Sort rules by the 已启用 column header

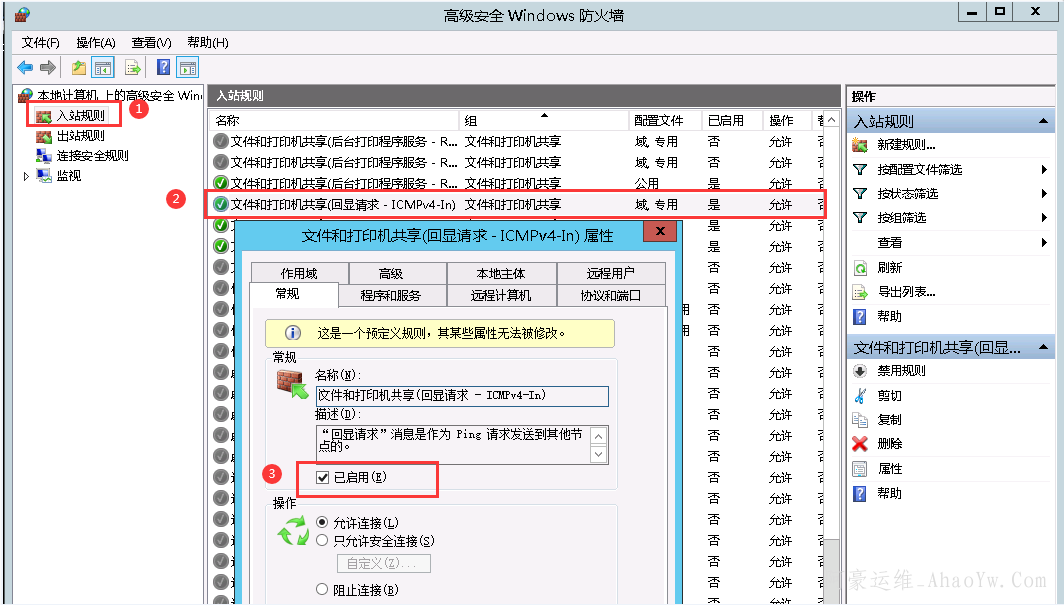732,121
